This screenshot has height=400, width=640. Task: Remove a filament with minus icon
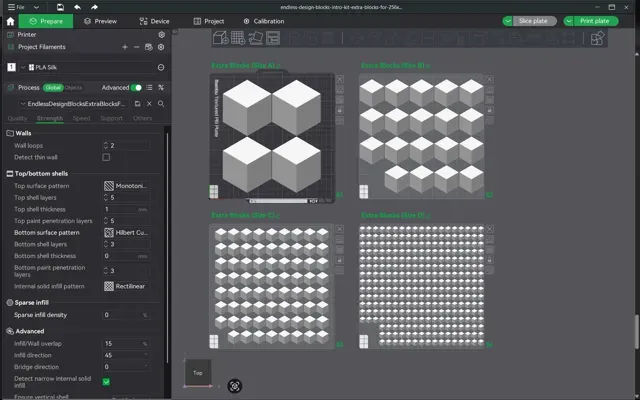(136, 47)
